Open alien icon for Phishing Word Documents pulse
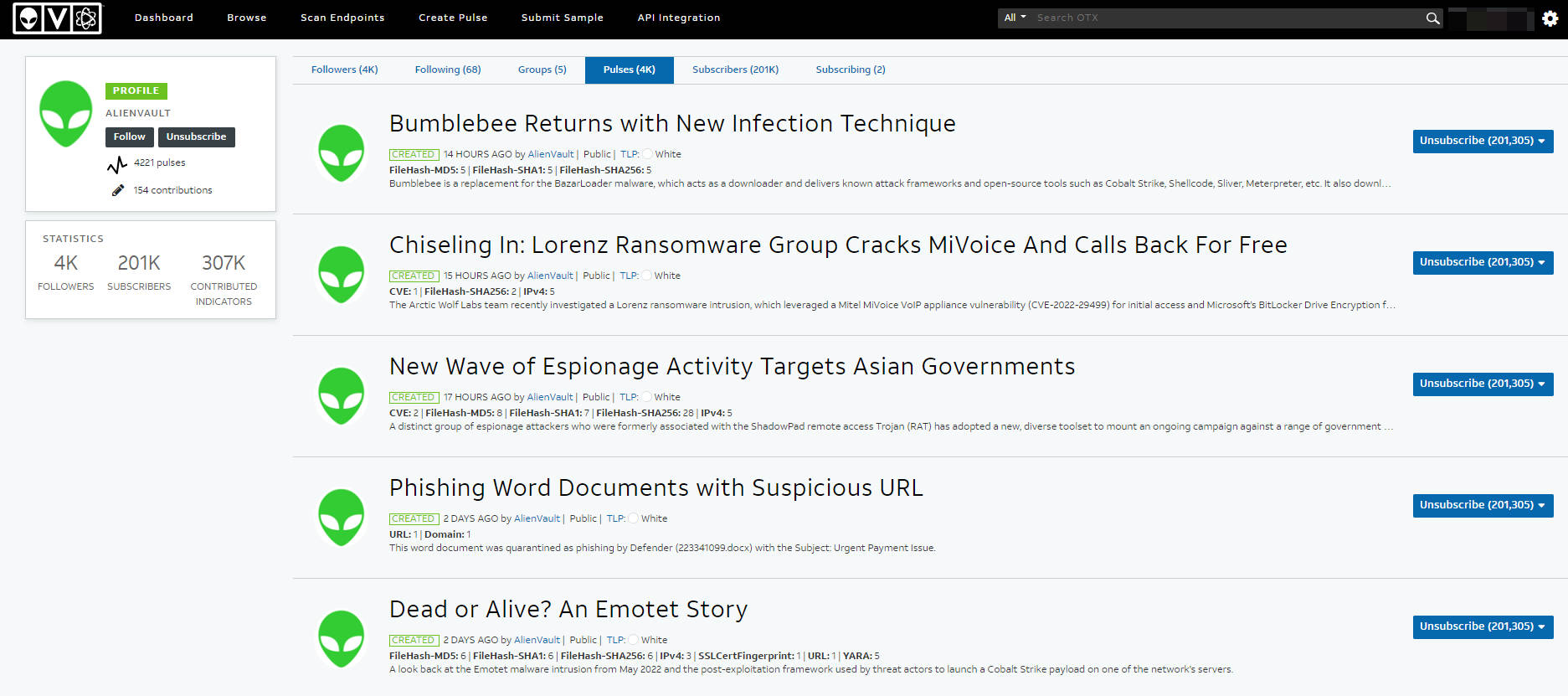The height and width of the screenshot is (696, 1568). click(342, 518)
